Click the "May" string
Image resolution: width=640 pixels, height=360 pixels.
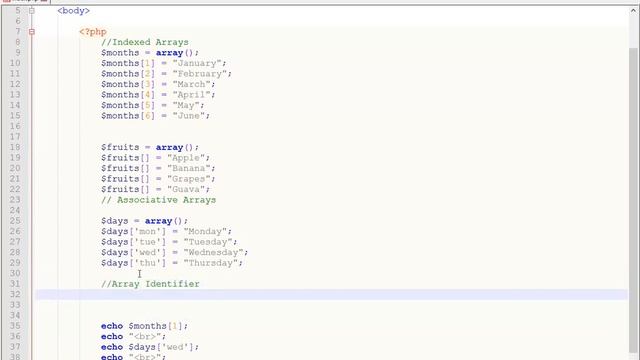186,105
